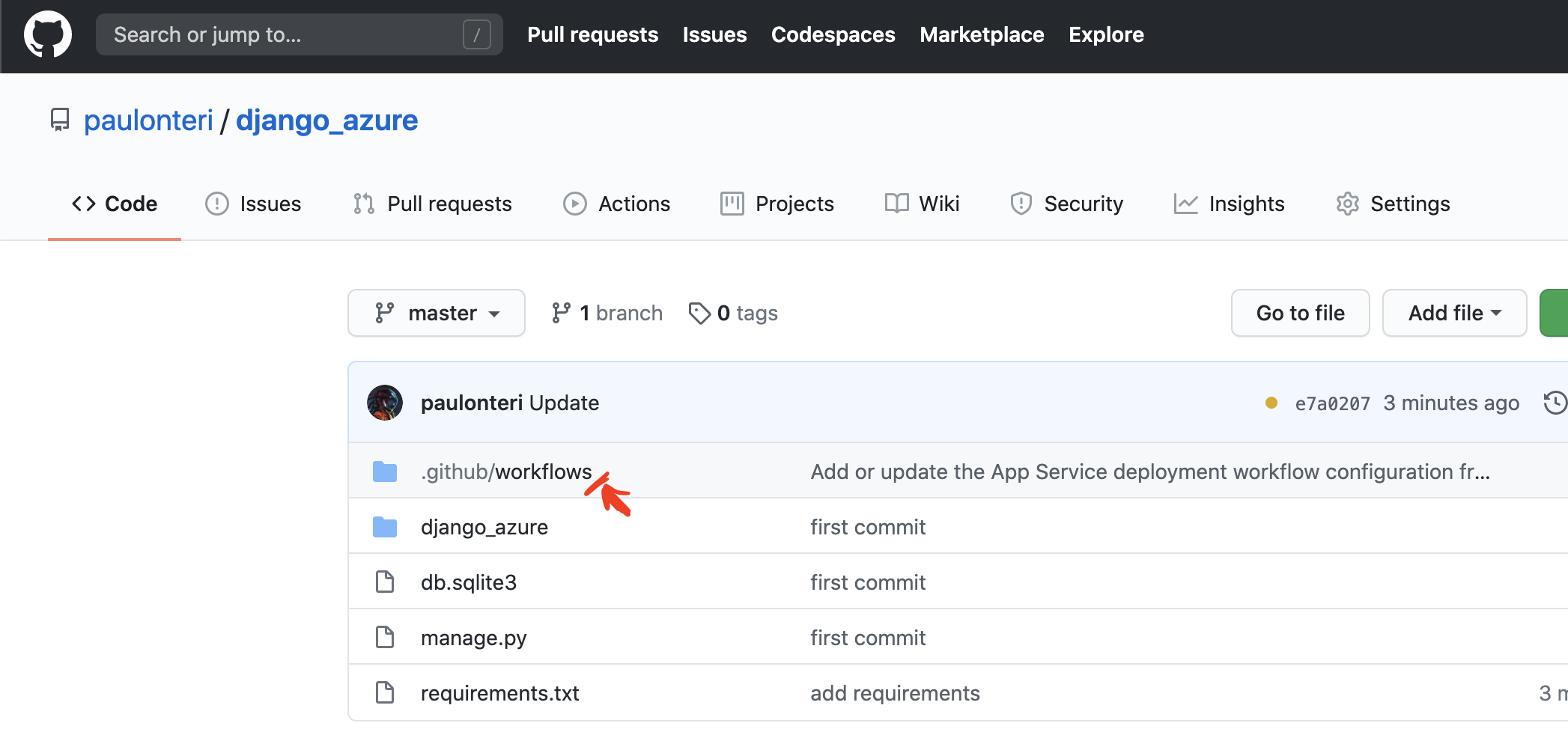Click the GitHub octocat logo

48,34
